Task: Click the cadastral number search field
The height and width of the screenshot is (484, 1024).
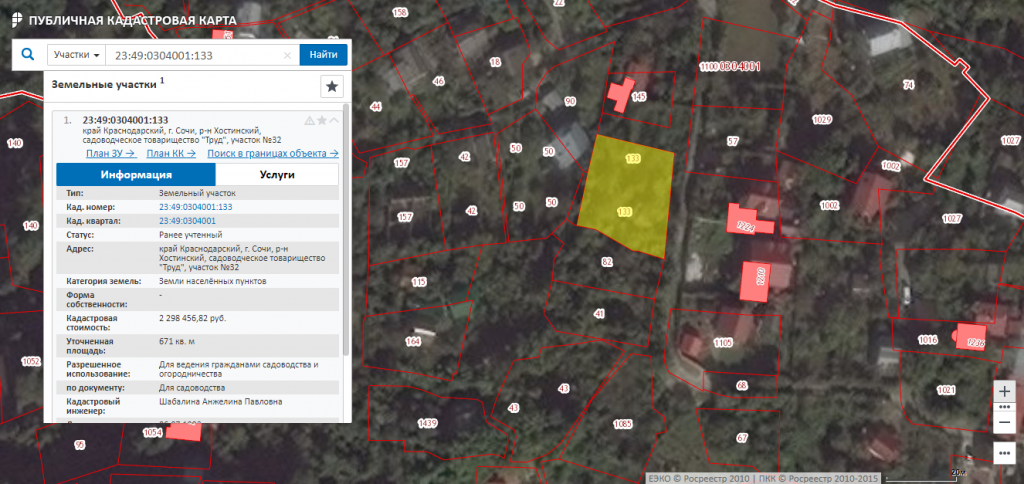Action: click(195, 56)
